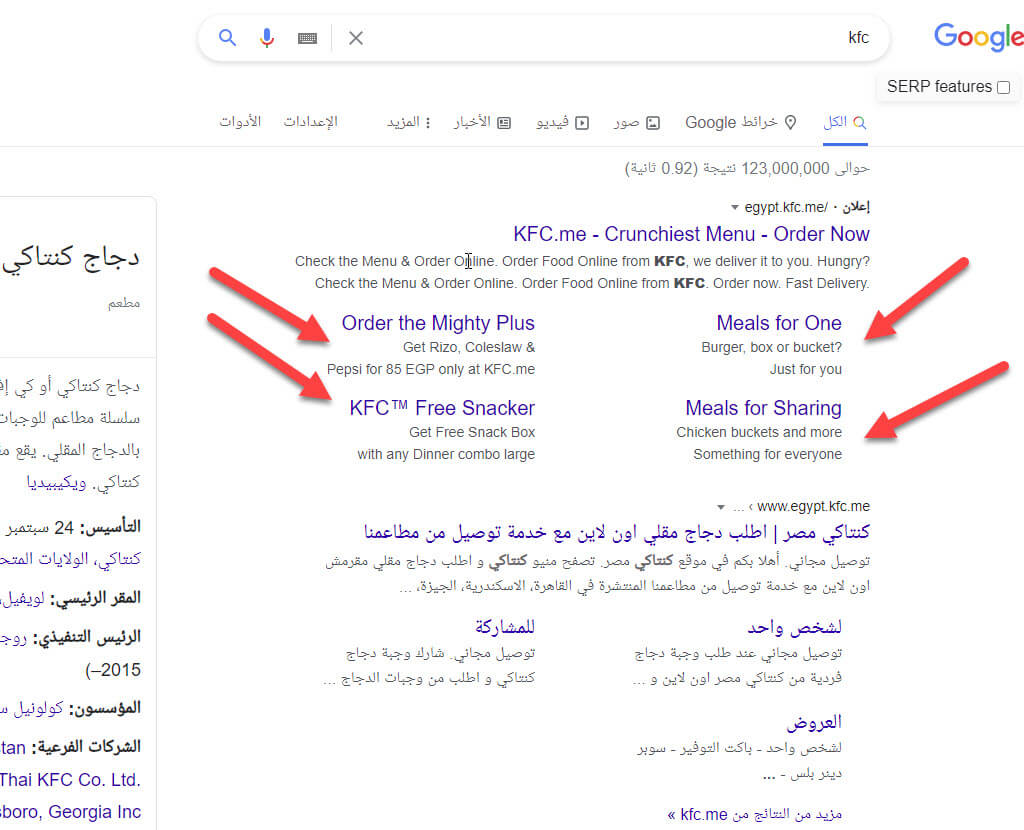
Task: Open the Meals for Sharing sitelink
Action: coord(763,408)
